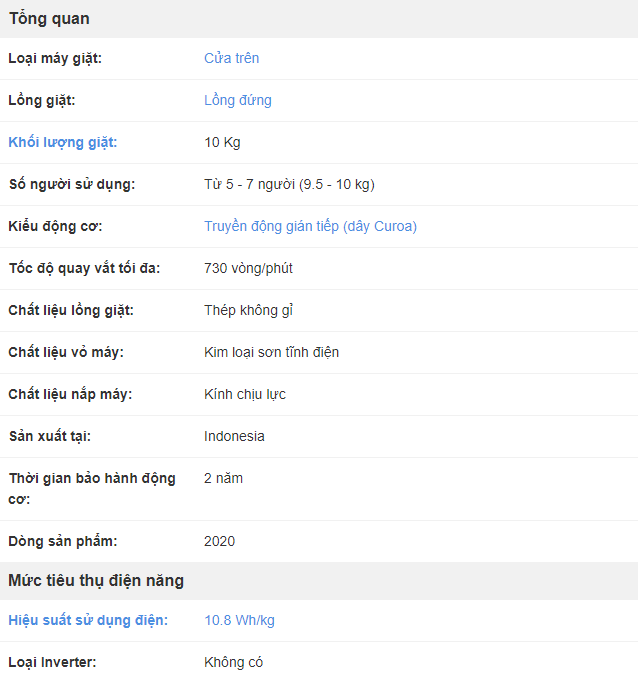Click the "Loại máy giặt:" label
Viewport: 640px width, 678px height.
point(55,58)
